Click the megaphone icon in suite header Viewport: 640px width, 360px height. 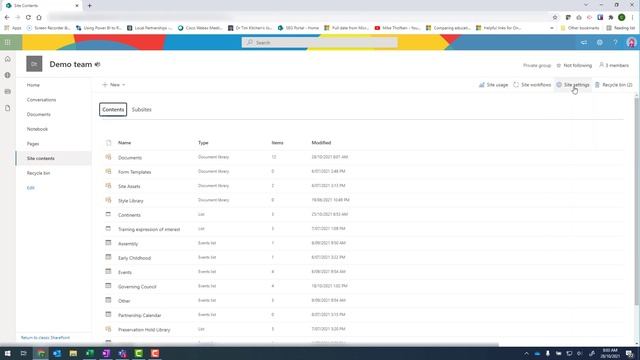coord(584,42)
